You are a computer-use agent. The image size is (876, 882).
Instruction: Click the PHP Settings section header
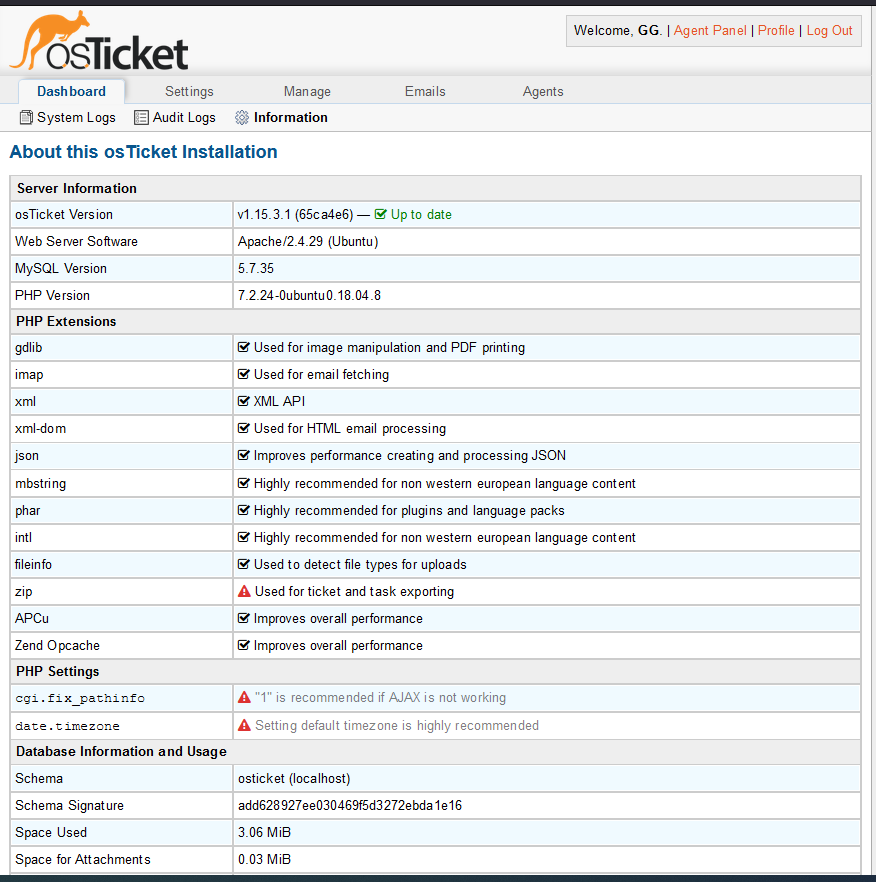point(57,671)
